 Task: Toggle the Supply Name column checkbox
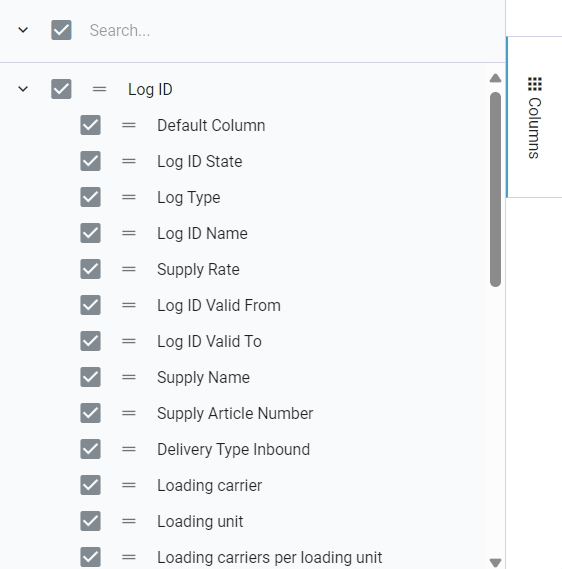[90, 377]
